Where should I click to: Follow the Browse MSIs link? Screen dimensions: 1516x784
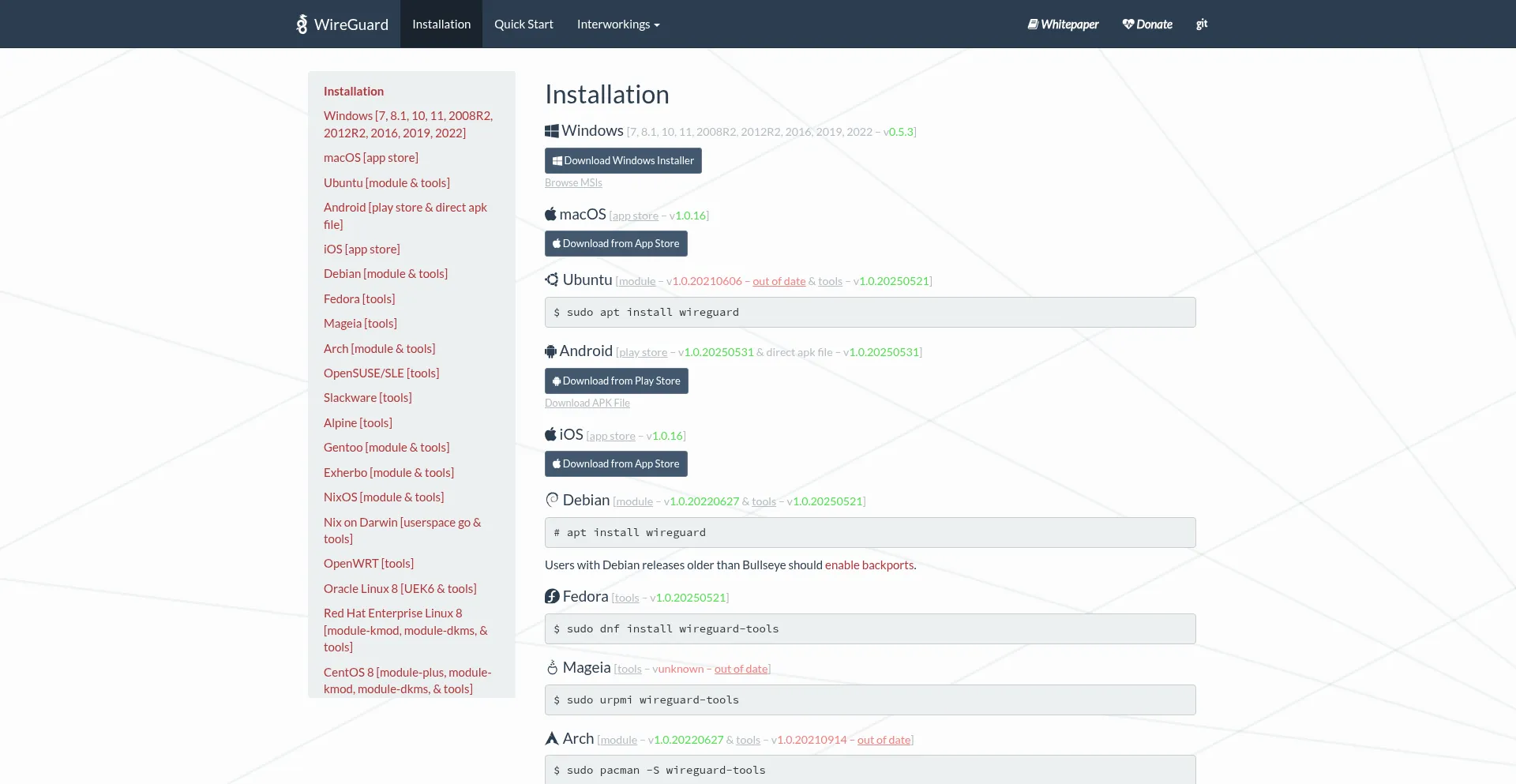(x=573, y=182)
